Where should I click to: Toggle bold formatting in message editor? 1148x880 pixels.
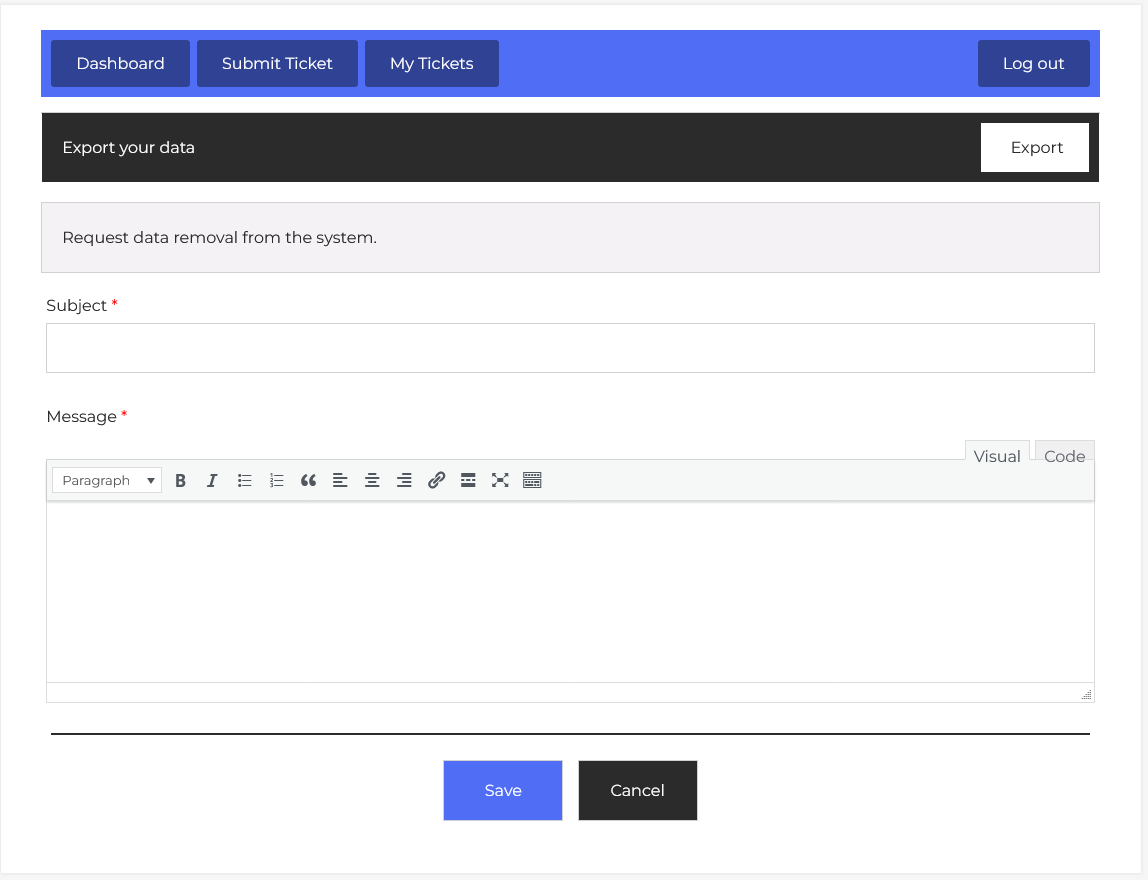(180, 481)
